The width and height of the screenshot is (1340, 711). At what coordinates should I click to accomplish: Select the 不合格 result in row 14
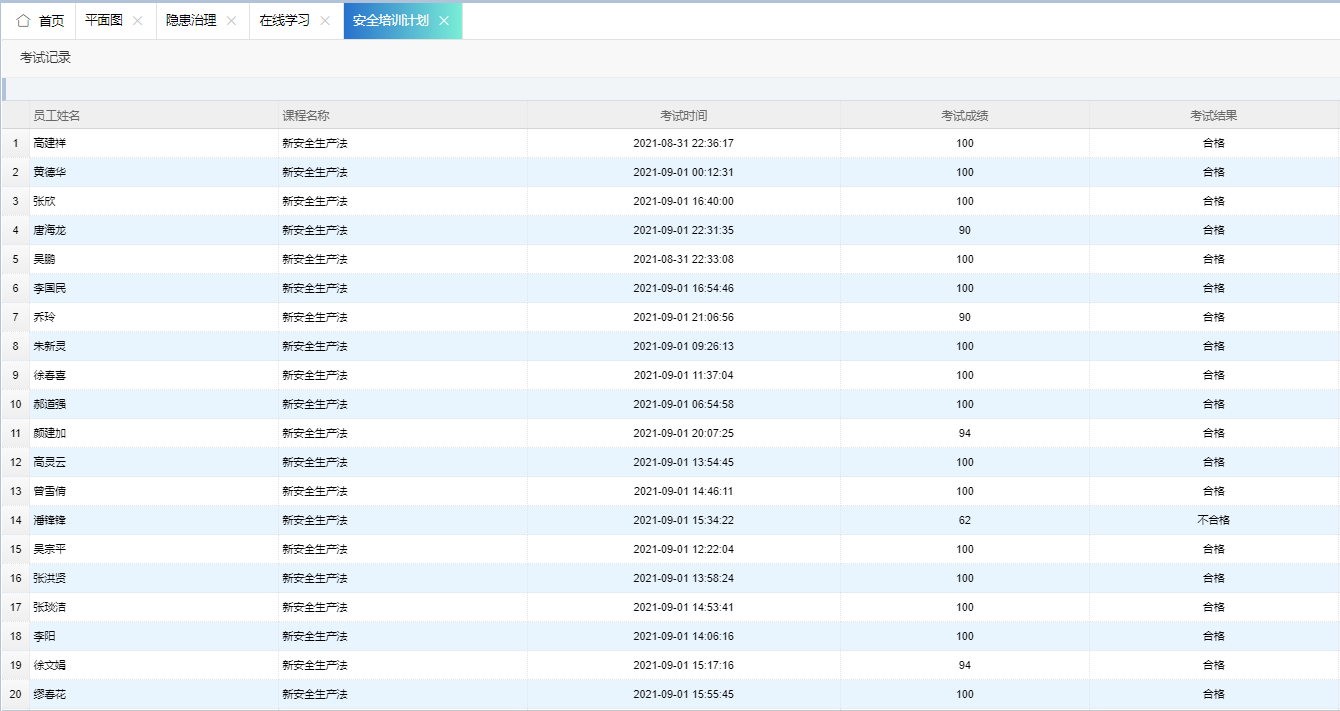pos(1213,520)
